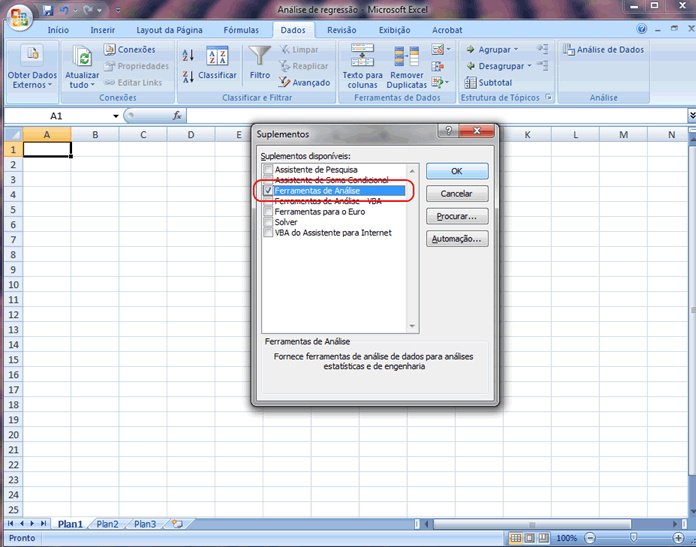Open Análise de Dados tool
Screen dimensions: 696x547
(603, 49)
